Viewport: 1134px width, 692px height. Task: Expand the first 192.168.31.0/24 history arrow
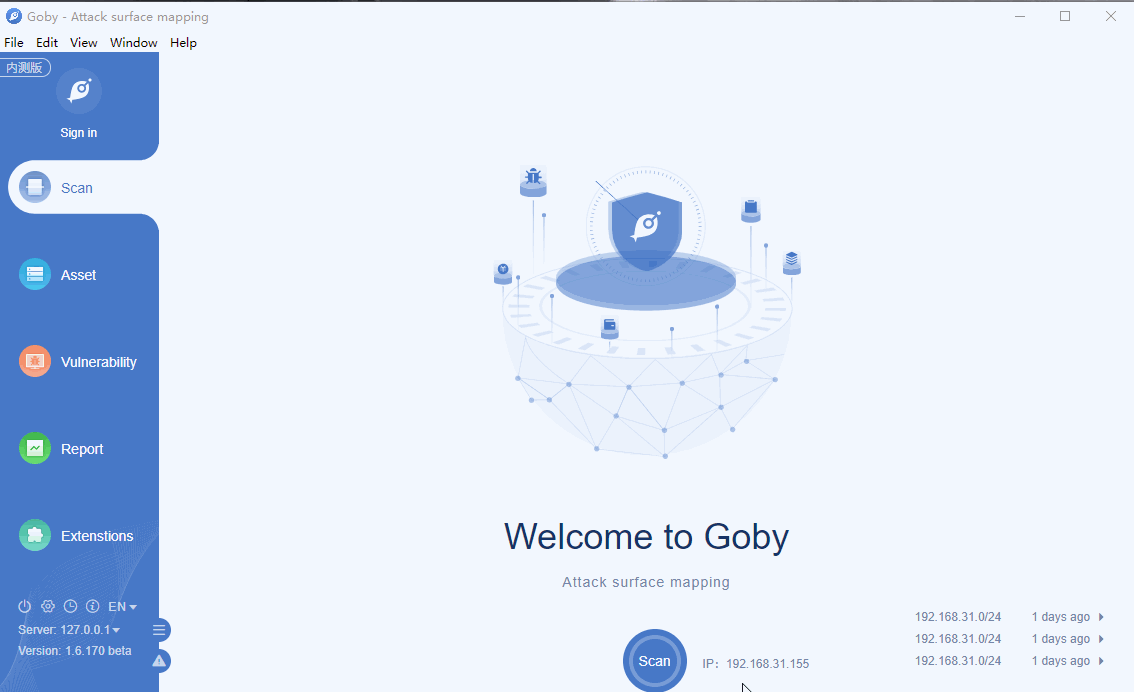point(1101,617)
